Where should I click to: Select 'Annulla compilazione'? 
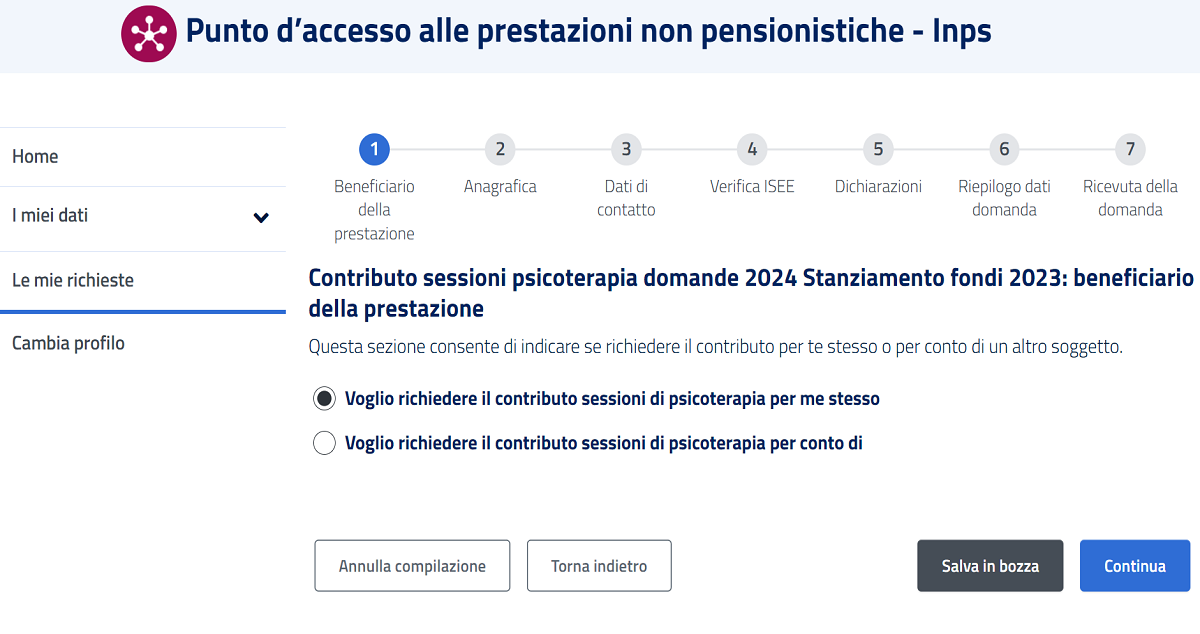[411, 565]
